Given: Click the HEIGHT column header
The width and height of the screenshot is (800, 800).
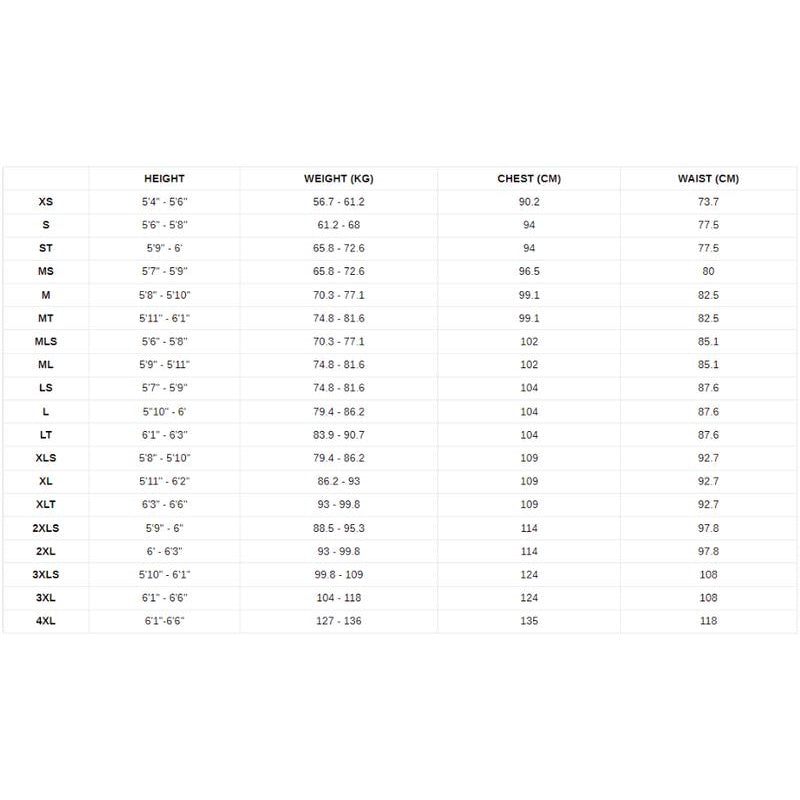Looking at the screenshot, I should click(x=164, y=179).
